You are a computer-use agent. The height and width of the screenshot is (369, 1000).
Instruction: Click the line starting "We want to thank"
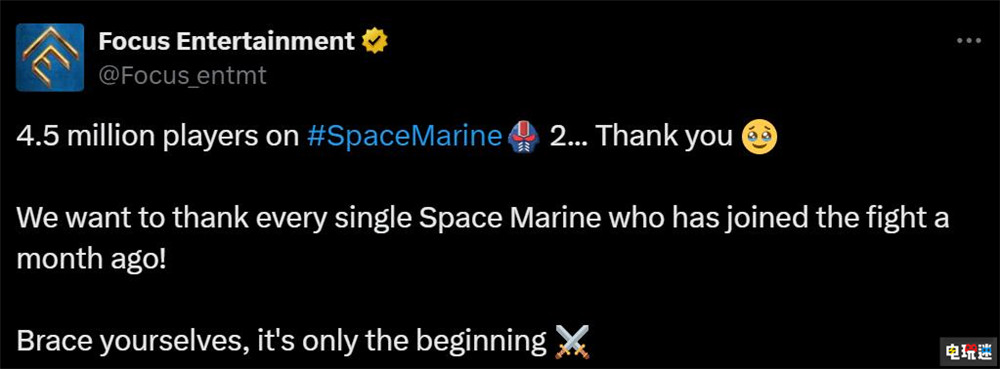point(483,219)
